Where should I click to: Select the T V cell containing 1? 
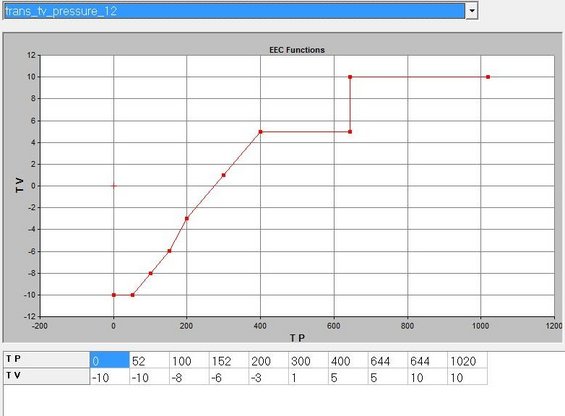(x=308, y=377)
